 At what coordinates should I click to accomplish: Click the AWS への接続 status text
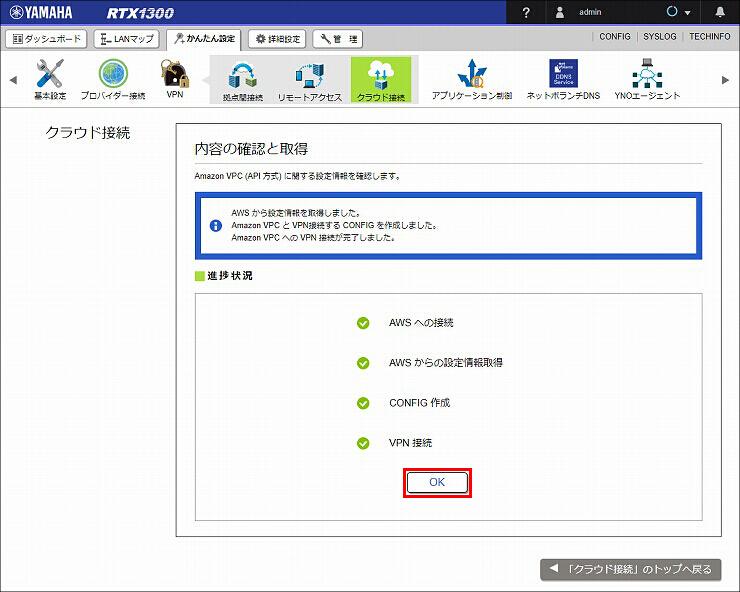coord(421,323)
